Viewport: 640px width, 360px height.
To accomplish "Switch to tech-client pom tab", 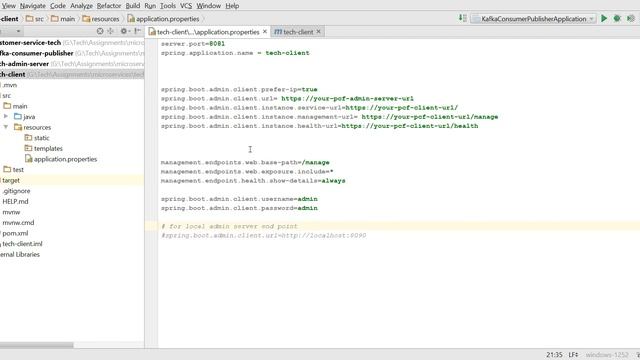I will click(298, 31).
